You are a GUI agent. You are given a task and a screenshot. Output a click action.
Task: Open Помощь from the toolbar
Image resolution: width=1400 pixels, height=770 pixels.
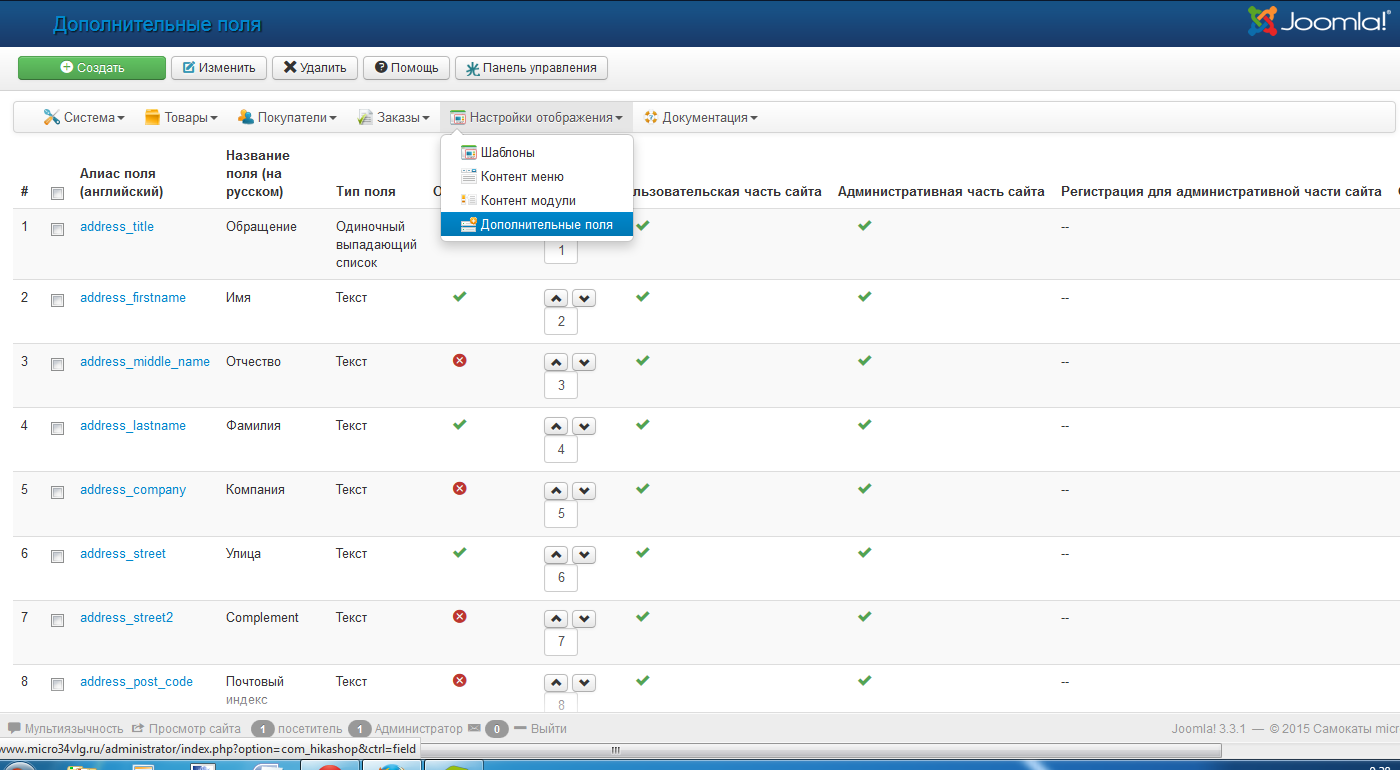click(x=406, y=68)
